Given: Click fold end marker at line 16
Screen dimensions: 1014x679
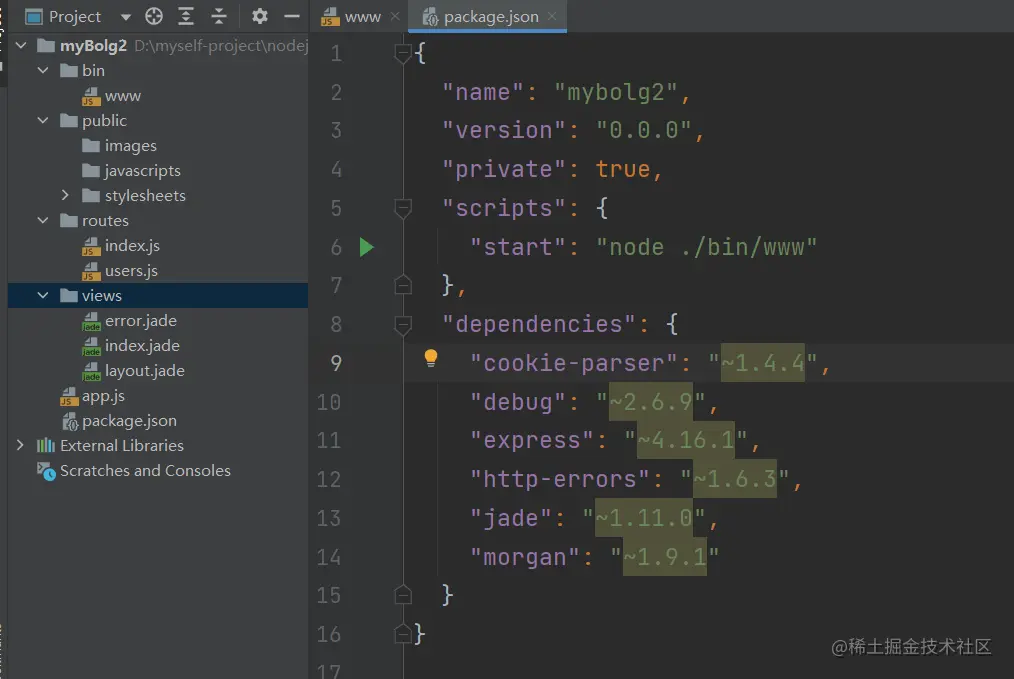Looking at the screenshot, I should click(x=403, y=633).
